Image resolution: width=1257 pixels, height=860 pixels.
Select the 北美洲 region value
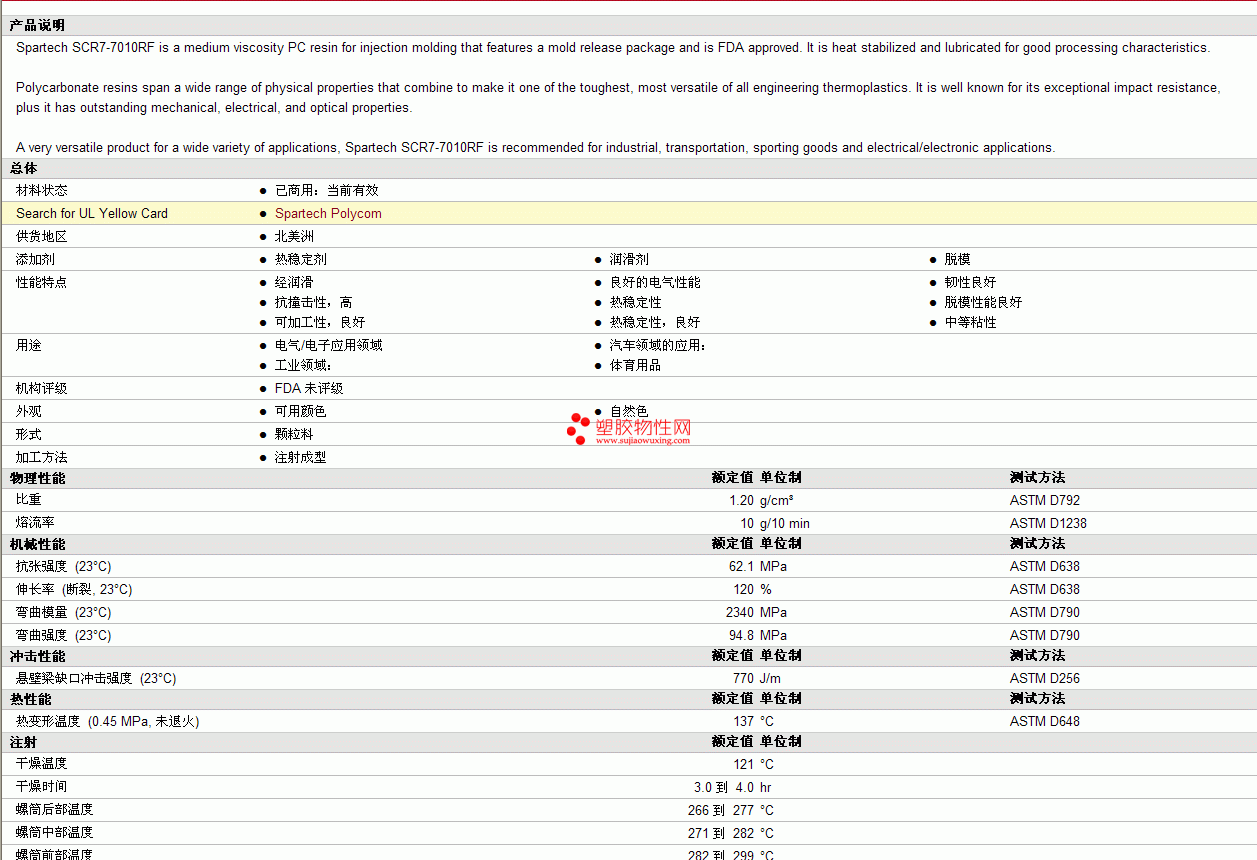tap(294, 236)
